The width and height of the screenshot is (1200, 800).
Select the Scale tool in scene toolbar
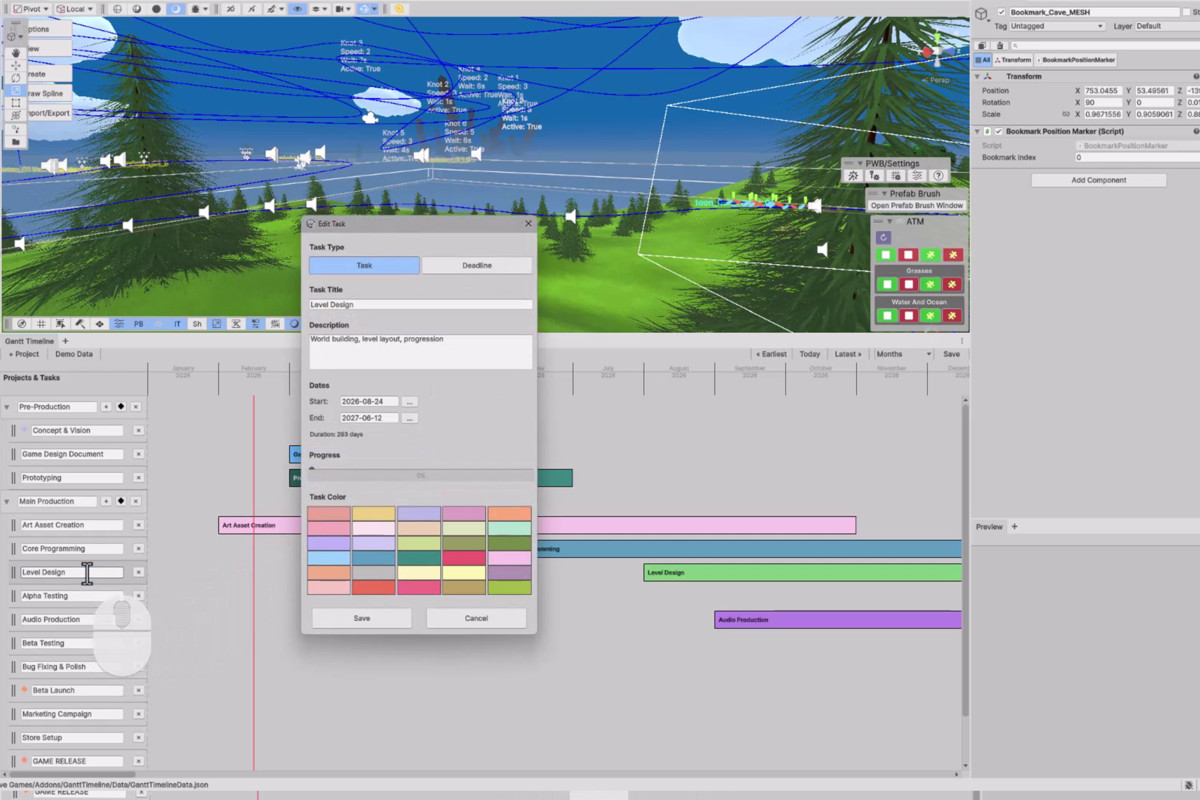pos(15,91)
